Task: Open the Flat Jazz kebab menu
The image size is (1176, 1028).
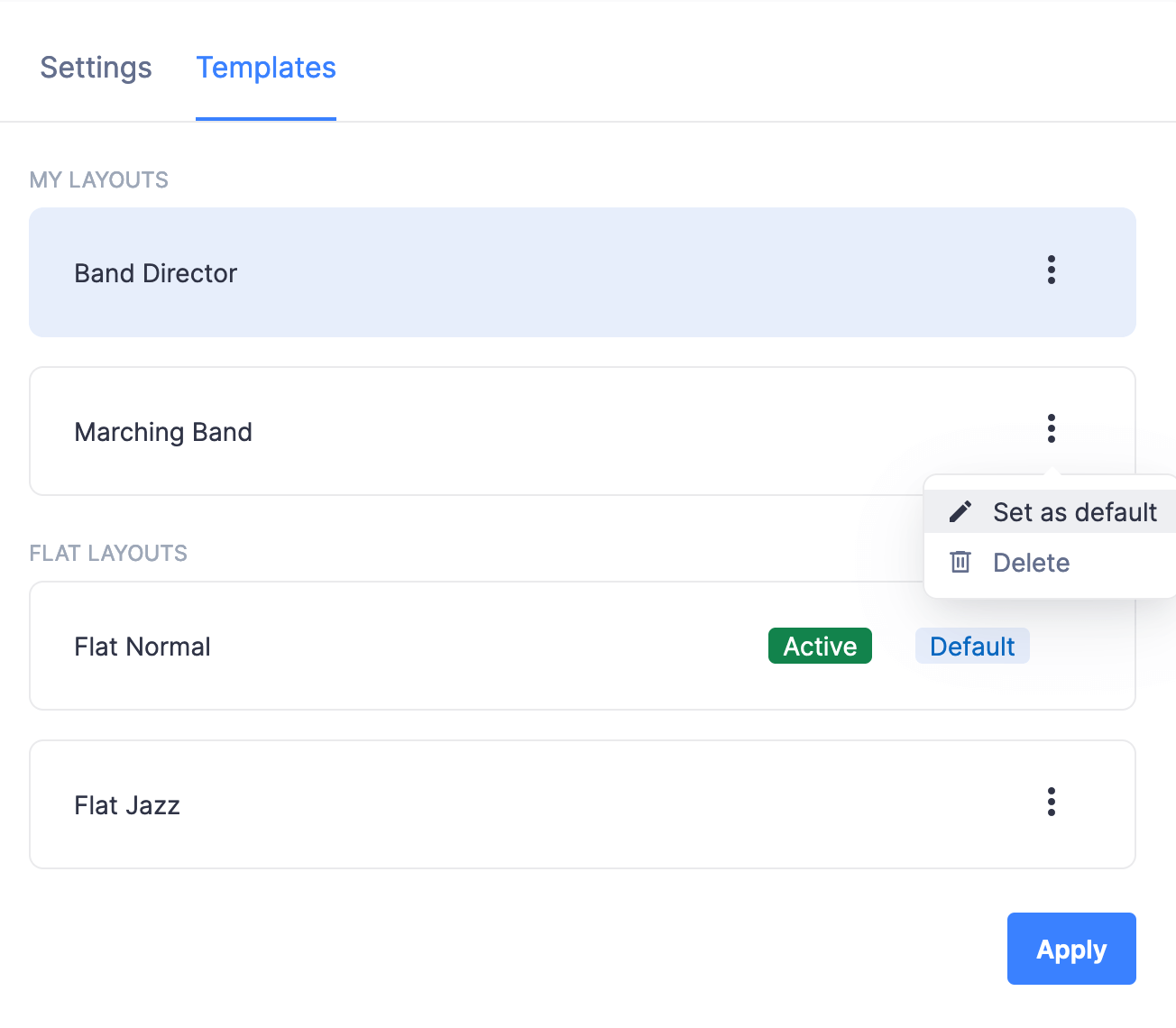Action: (1051, 802)
